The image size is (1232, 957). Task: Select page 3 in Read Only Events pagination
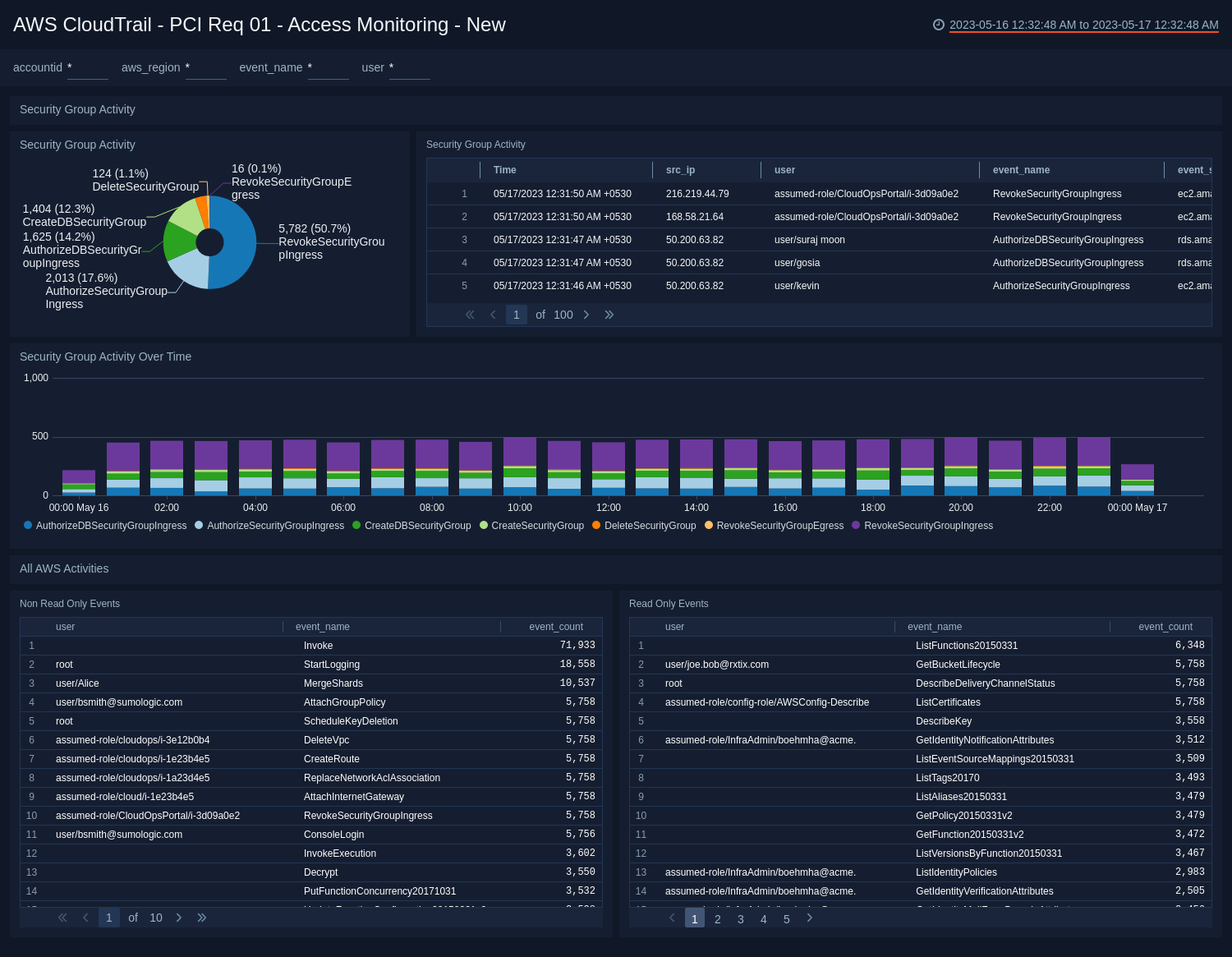[x=740, y=919]
